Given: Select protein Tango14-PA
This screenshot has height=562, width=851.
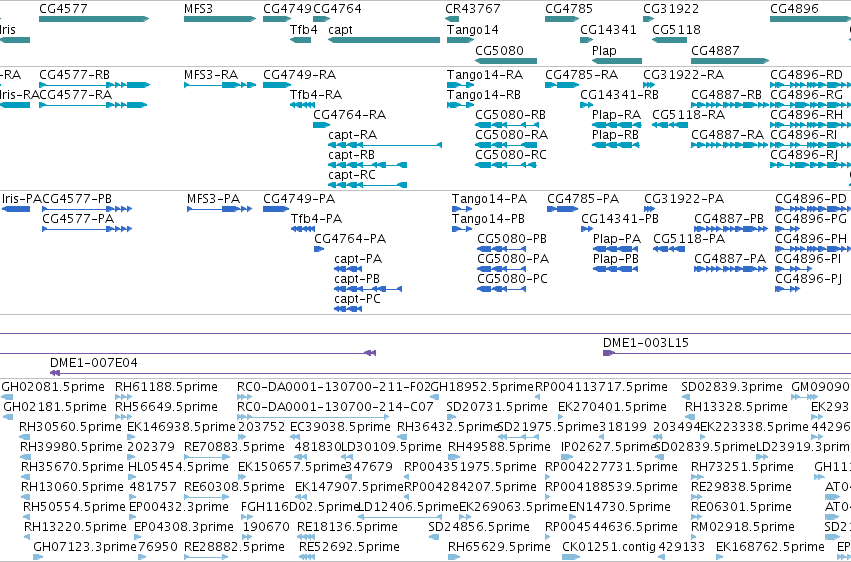Looking at the screenshot, I should [x=462, y=209].
